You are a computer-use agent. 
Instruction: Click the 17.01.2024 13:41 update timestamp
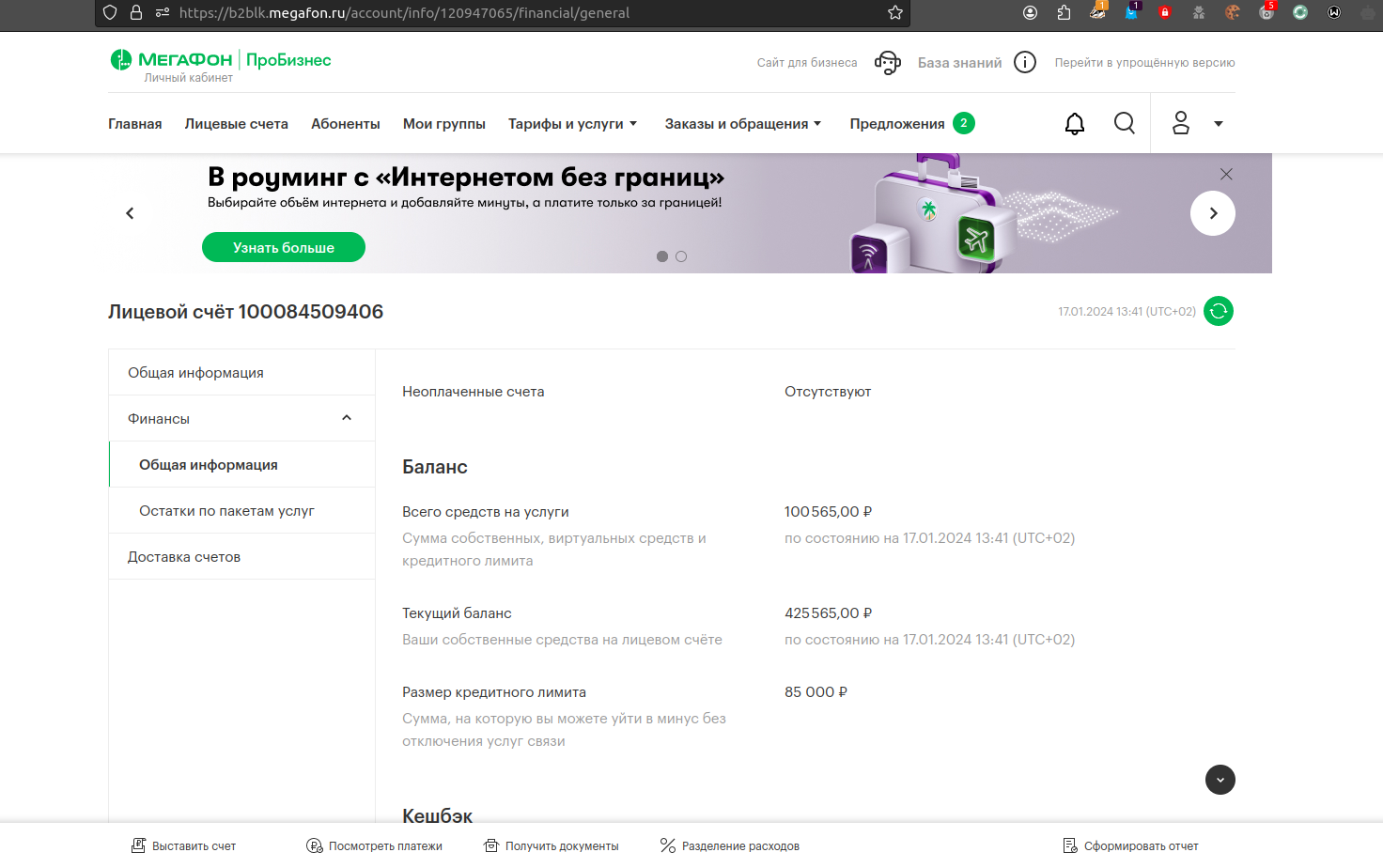point(1127,312)
